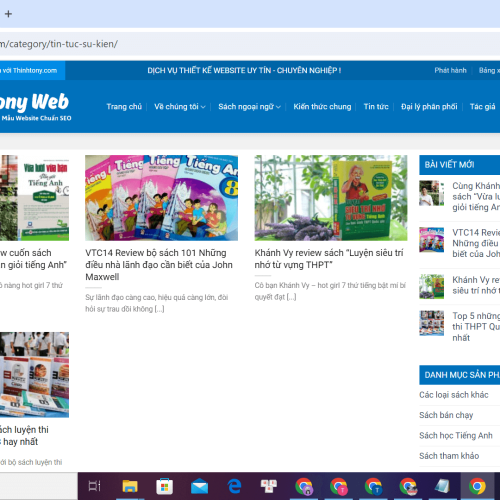This screenshot has width=500, height=500.
Task: Go to Trang chủ menu item
Action: coord(124,107)
